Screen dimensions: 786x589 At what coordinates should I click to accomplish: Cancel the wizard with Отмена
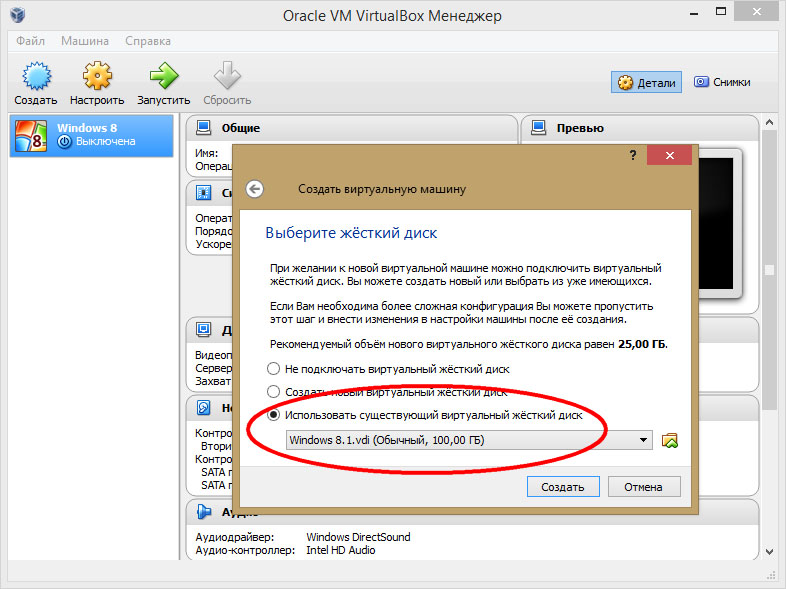click(644, 487)
